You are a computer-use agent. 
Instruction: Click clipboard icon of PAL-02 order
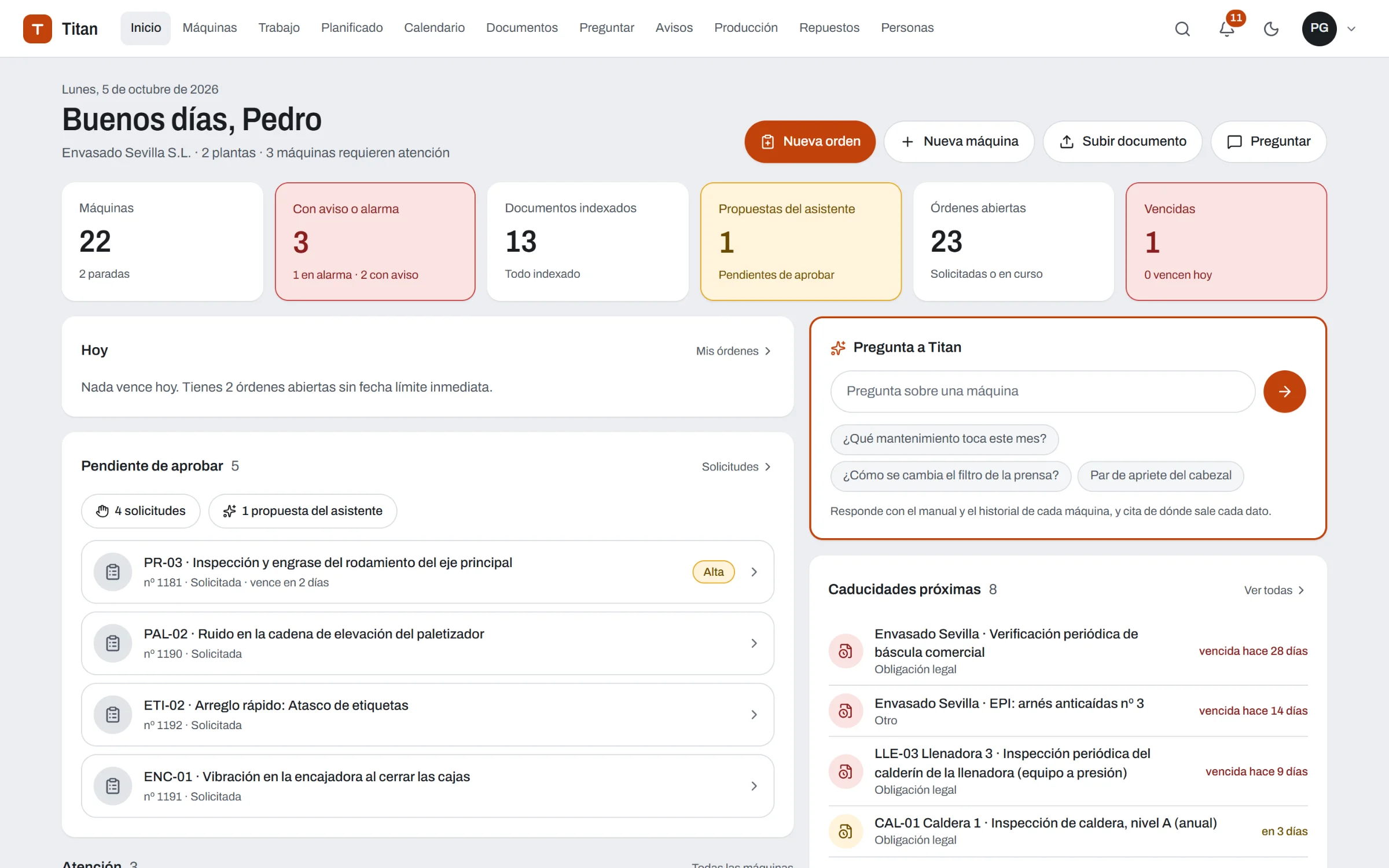coord(113,643)
